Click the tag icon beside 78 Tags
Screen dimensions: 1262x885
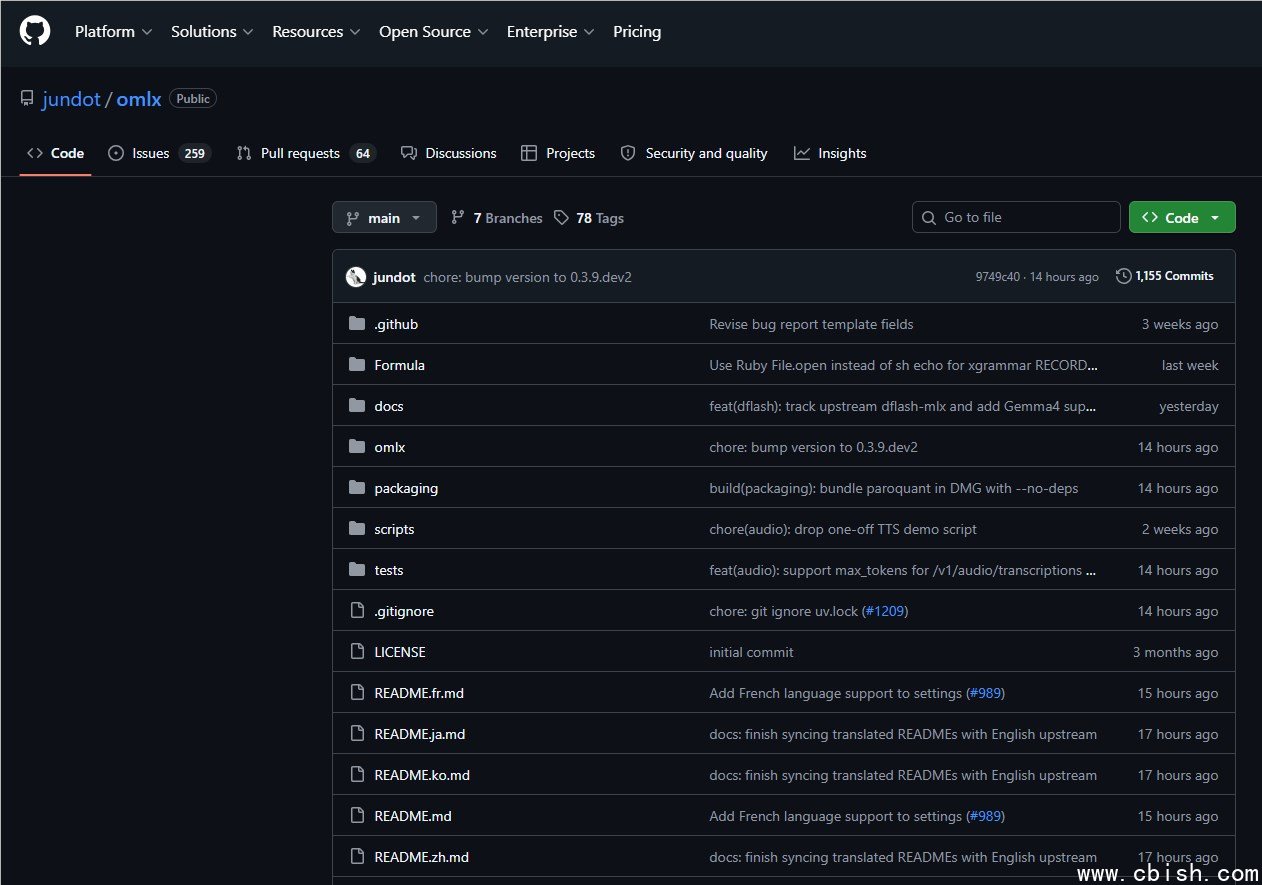[x=562, y=218]
